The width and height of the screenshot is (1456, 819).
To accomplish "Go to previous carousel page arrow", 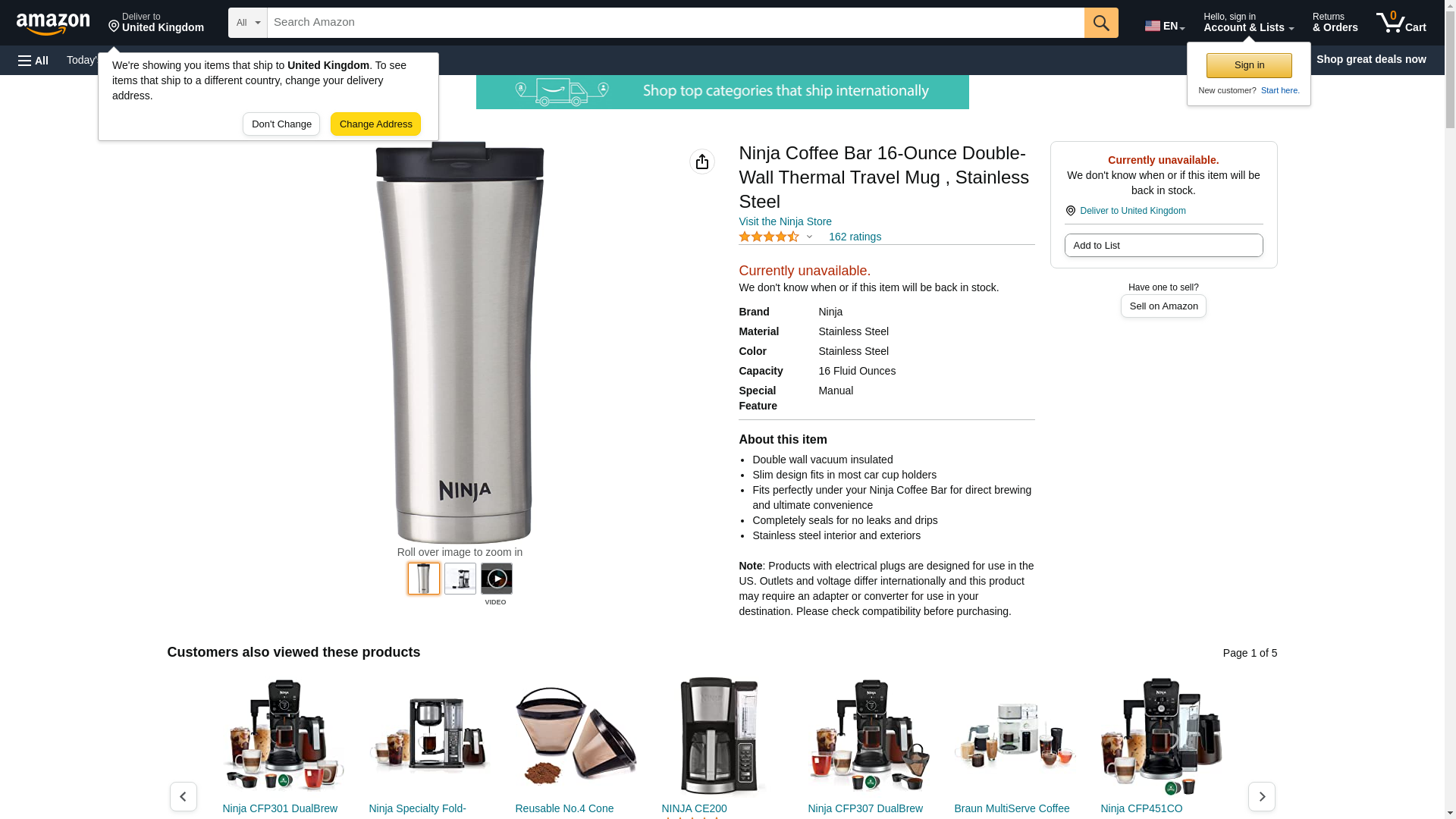I will tap(184, 796).
